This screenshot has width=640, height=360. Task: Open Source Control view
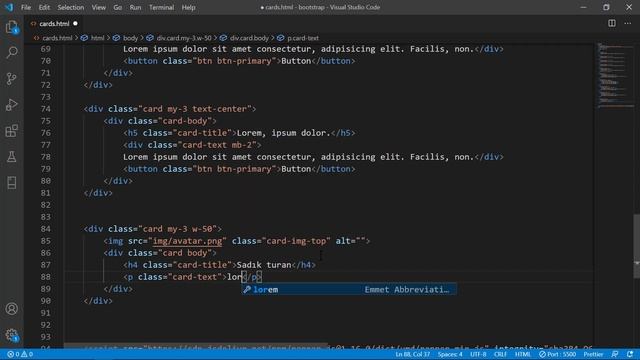click(12, 78)
